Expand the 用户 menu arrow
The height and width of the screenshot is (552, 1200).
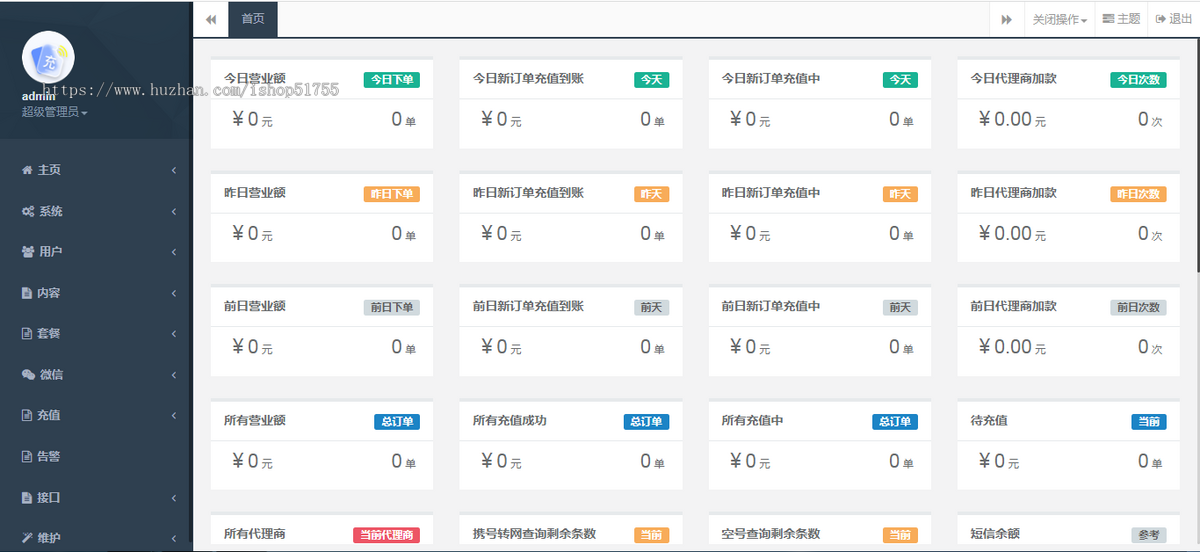(x=174, y=252)
